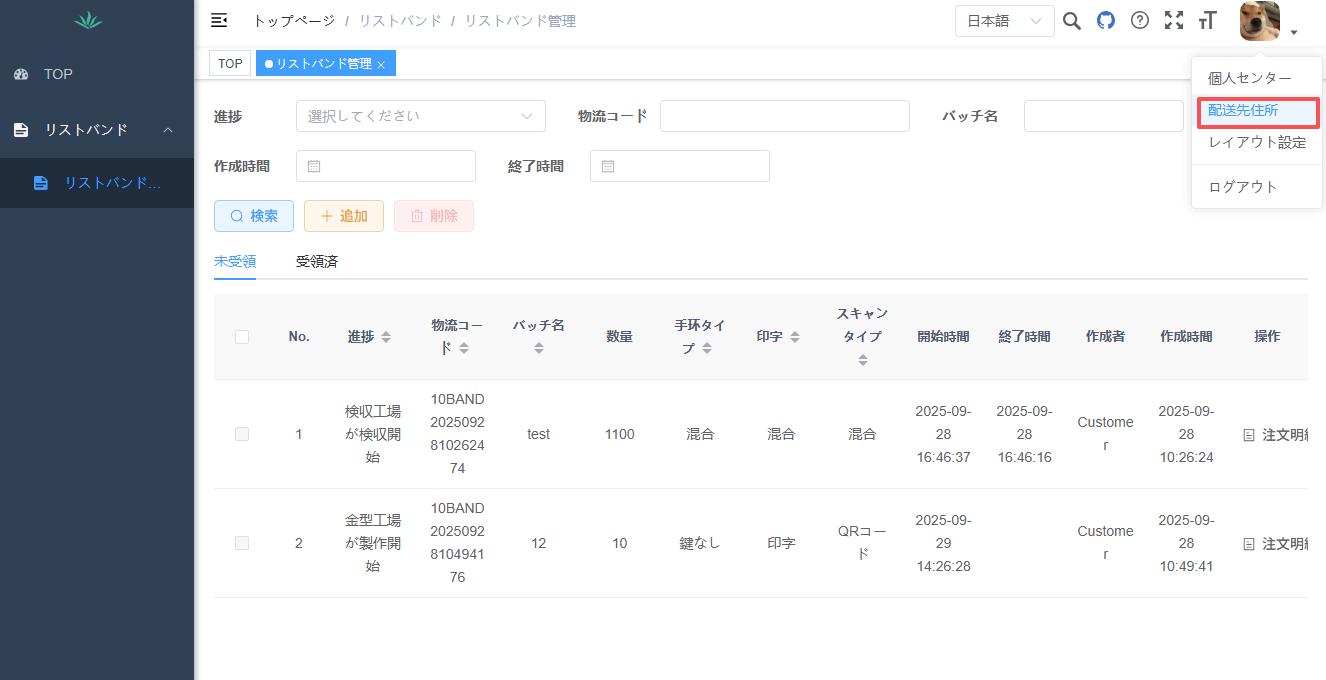This screenshot has width=1326, height=680.
Task: Open the font size setting icon
Action: (1208, 21)
